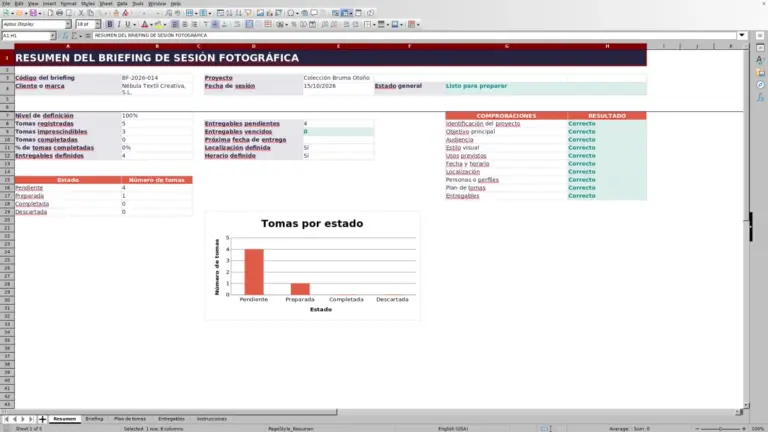Click the Copy icon in toolbar
This screenshot has width=768, height=432.
pyautogui.click(x=91, y=13)
